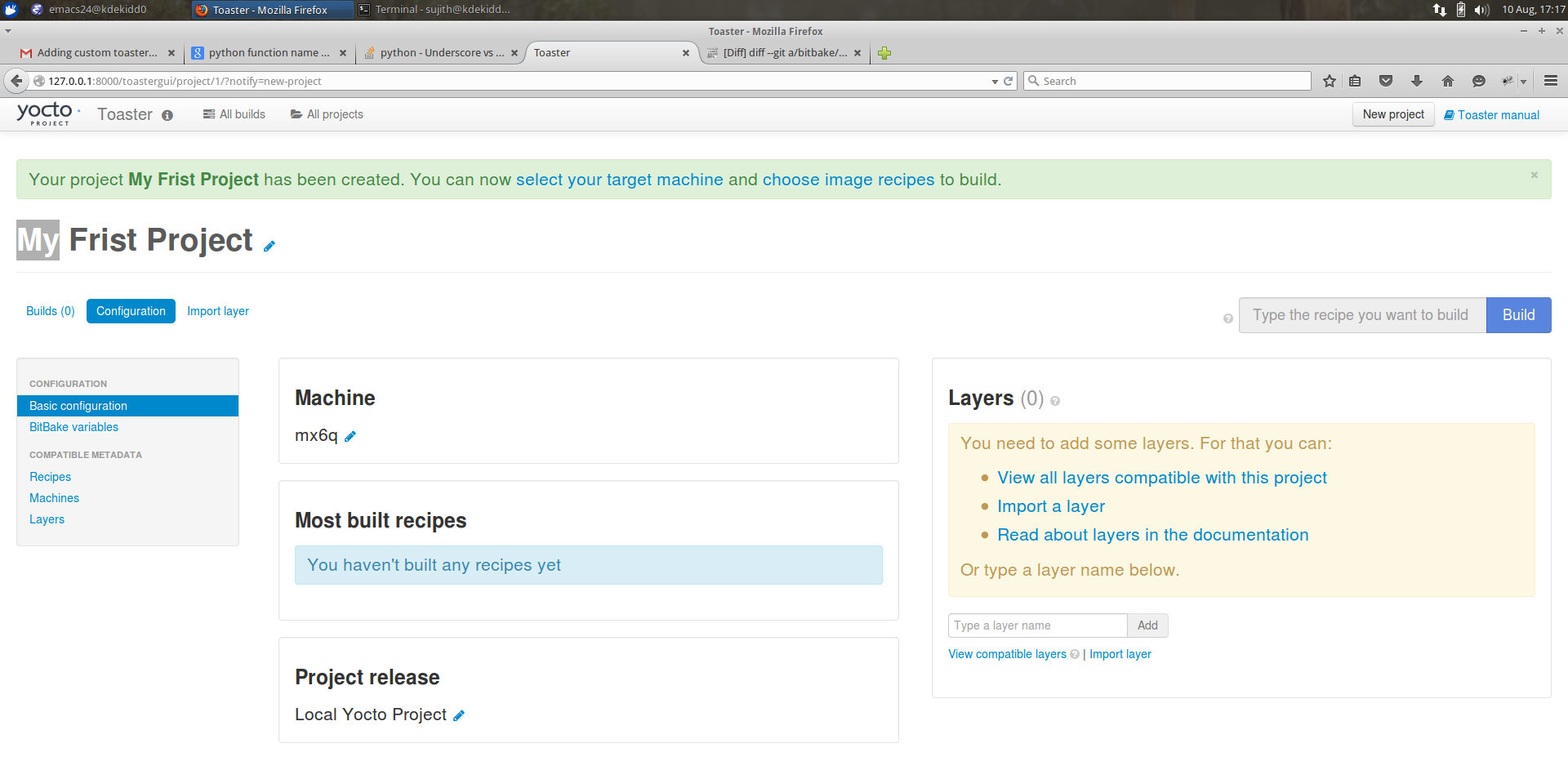Image resolution: width=1568 pixels, height=779 pixels.
Task: Read about layers in the documentation
Action: (1153, 535)
